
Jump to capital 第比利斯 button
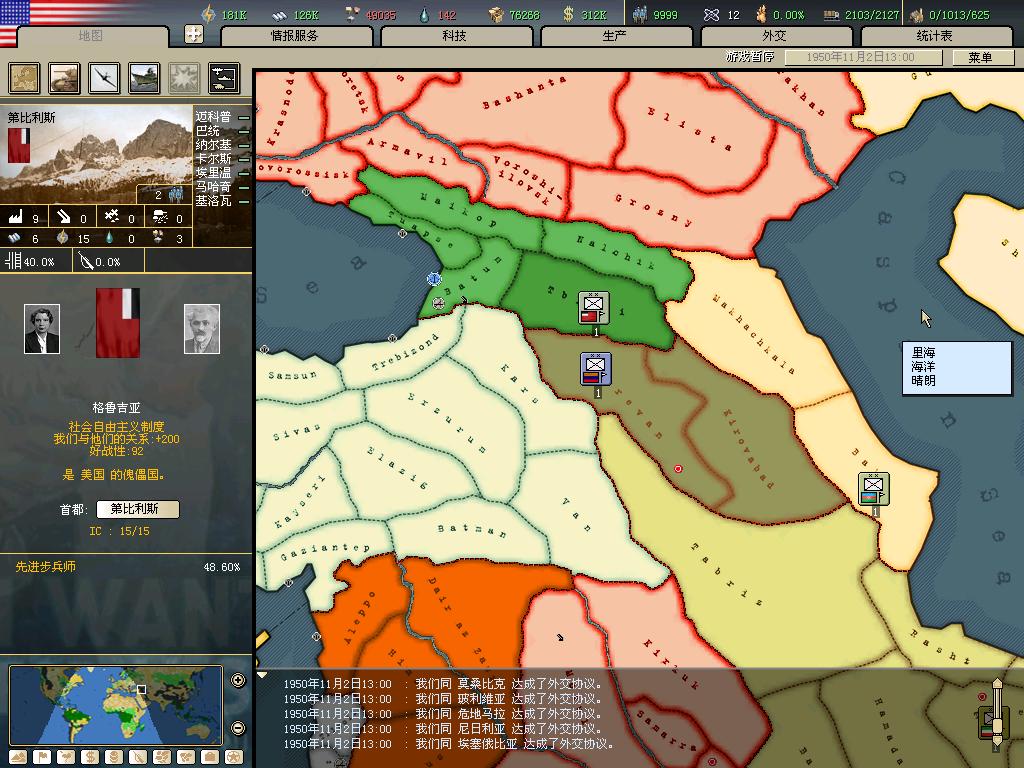137,509
